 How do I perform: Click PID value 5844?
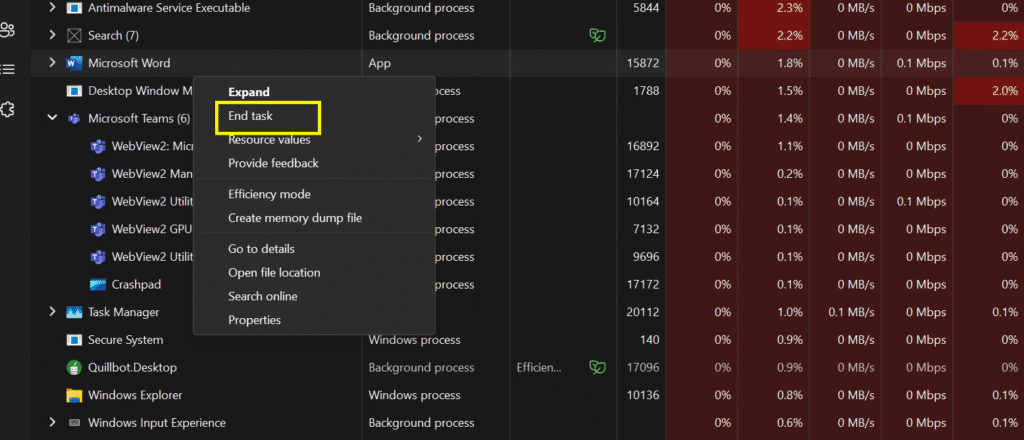click(x=646, y=8)
